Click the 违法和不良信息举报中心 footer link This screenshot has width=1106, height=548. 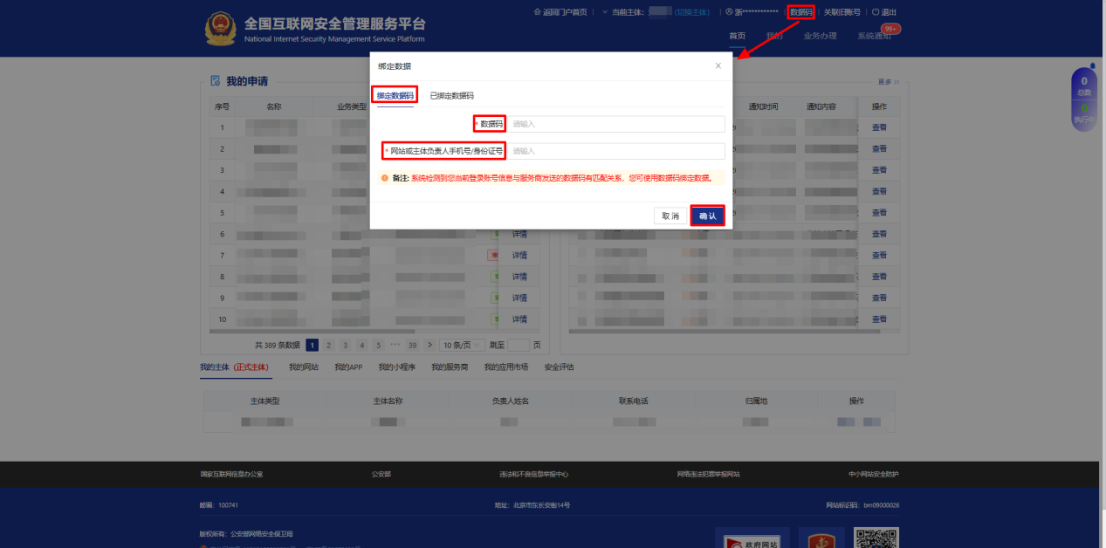(x=533, y=475)
